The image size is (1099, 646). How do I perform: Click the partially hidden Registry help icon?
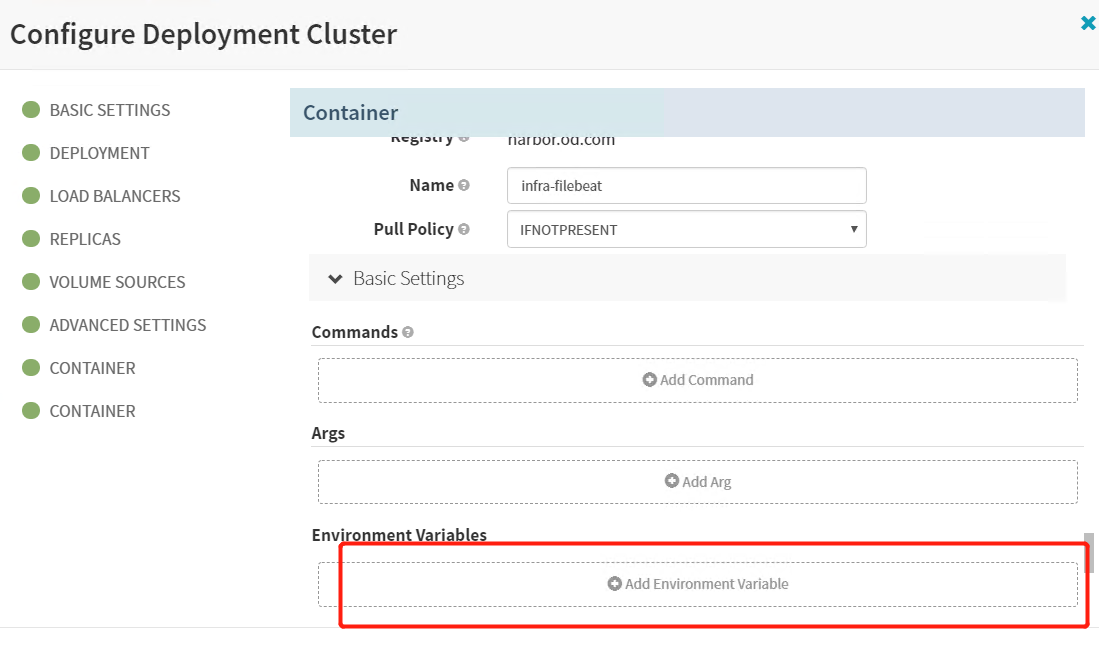point(463,138)
